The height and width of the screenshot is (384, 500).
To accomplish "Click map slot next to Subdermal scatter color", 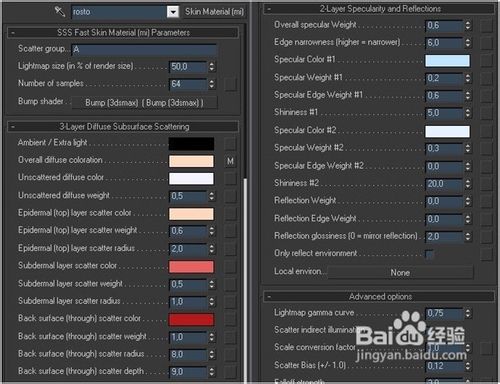I will pyautogui.click(x=230, y=267).
